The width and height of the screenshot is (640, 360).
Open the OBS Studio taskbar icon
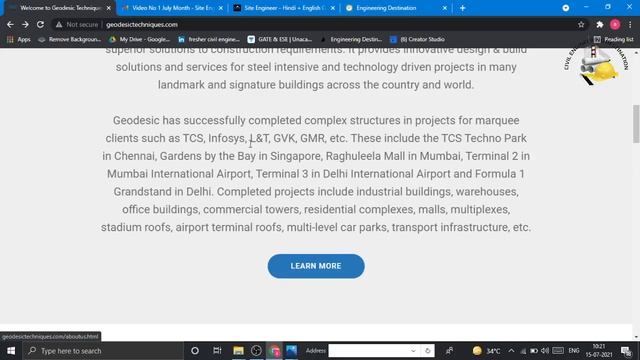tap(256, 351)
